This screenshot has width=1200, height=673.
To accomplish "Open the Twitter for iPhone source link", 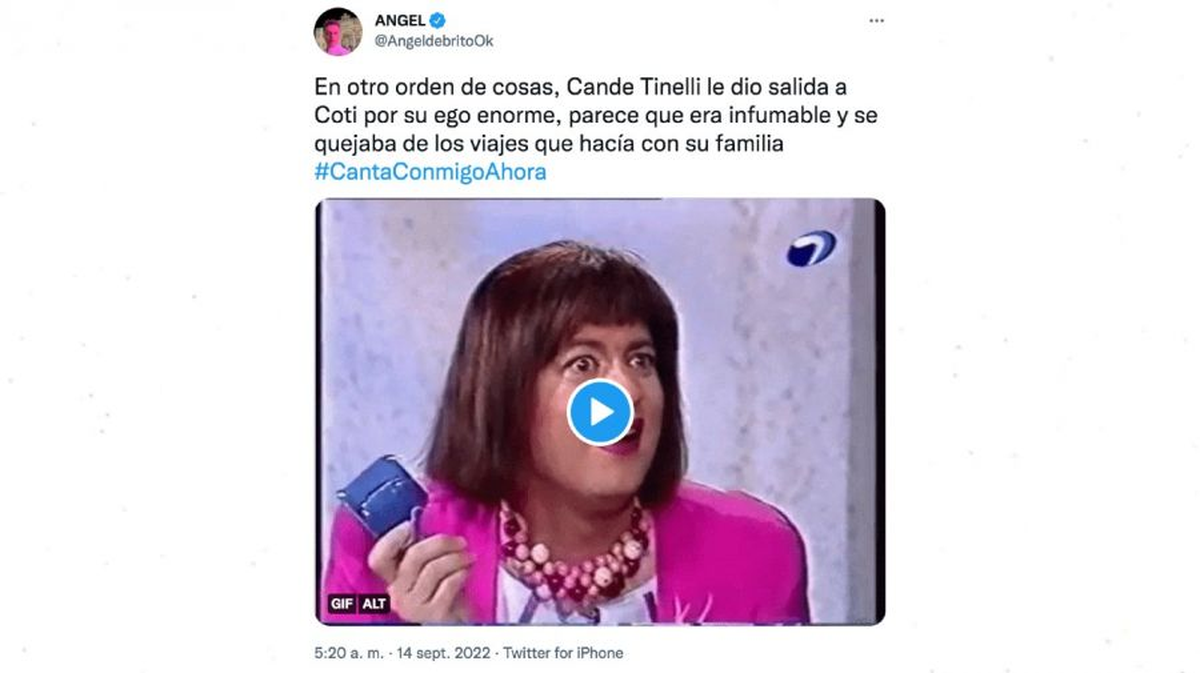I will point(563,653).
